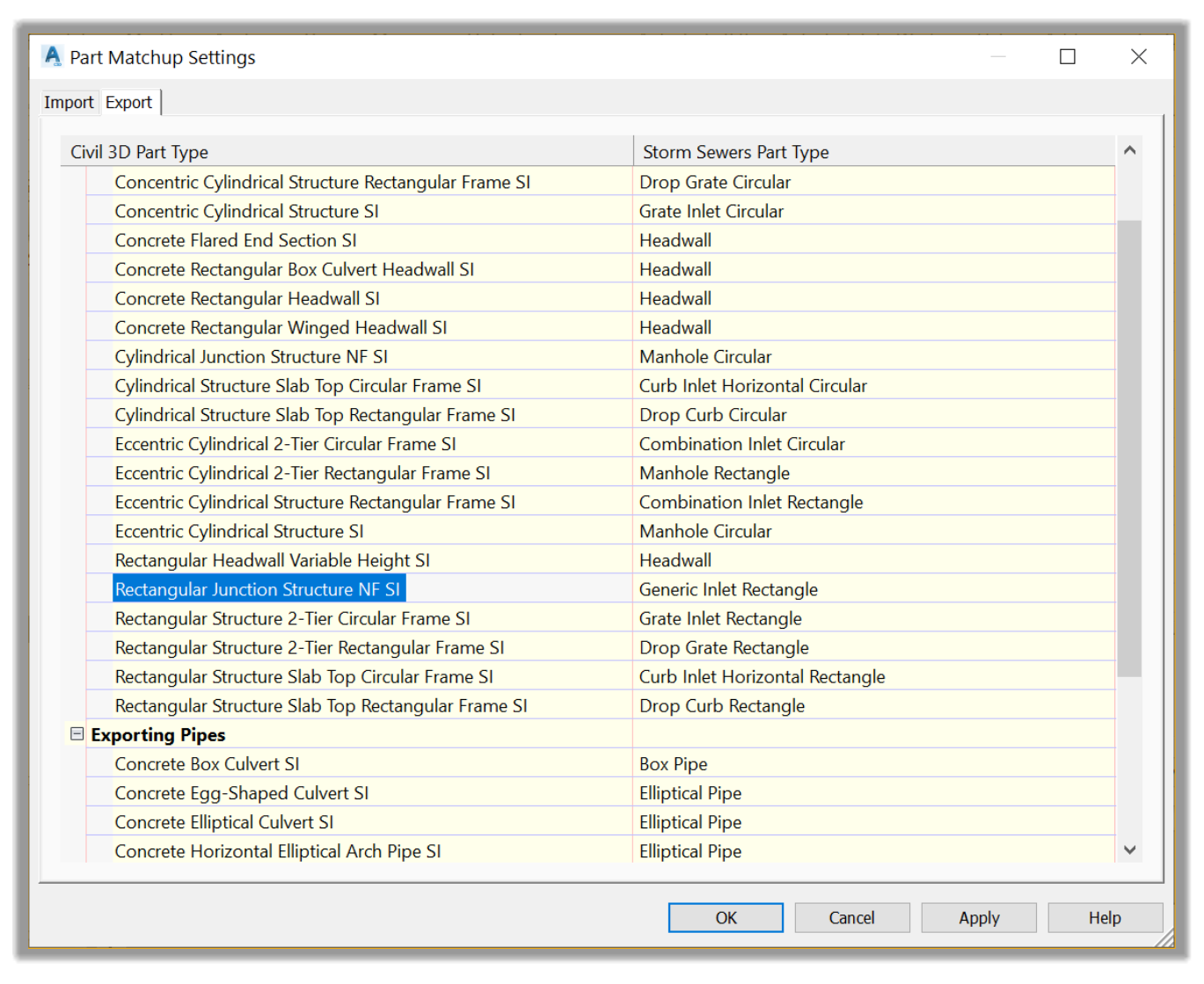Maximize the Part Matchup Settings window
The height and width of the screenshot is (984, 1204).
pos(1068,56)
